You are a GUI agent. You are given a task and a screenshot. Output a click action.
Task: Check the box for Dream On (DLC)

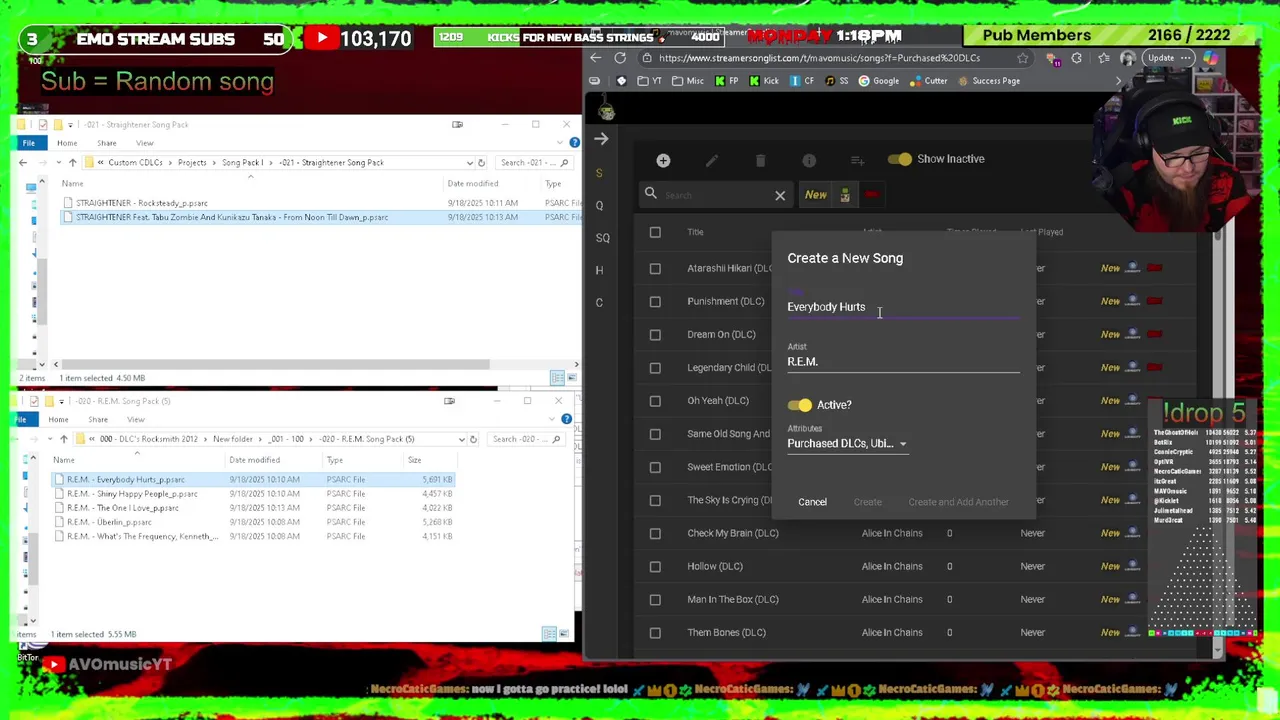pyautogui.click(x=655, y=334)
